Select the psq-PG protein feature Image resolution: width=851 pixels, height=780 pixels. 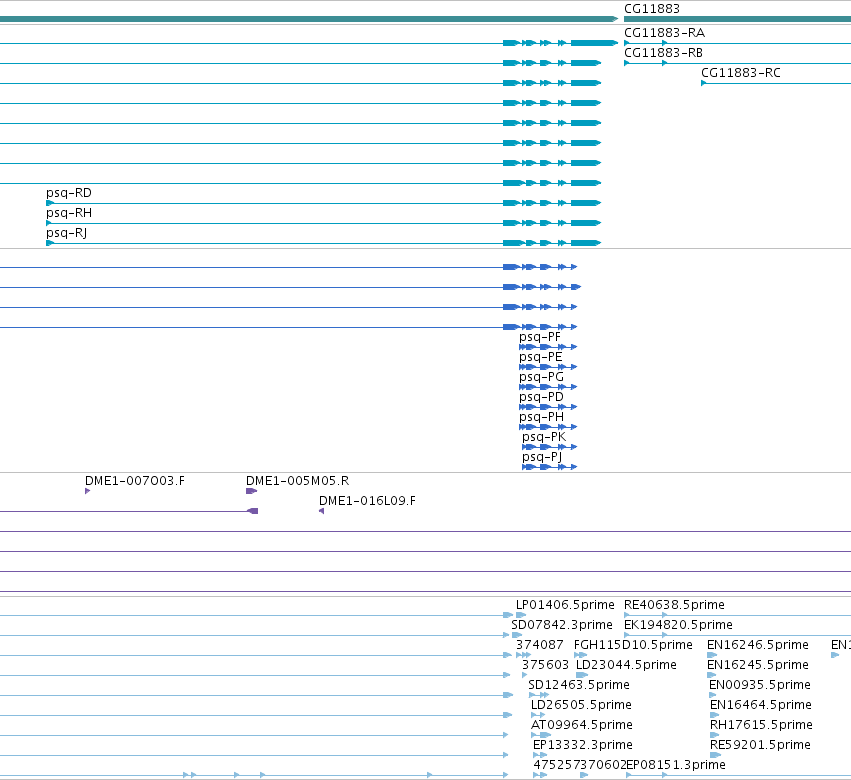[548, 386]
